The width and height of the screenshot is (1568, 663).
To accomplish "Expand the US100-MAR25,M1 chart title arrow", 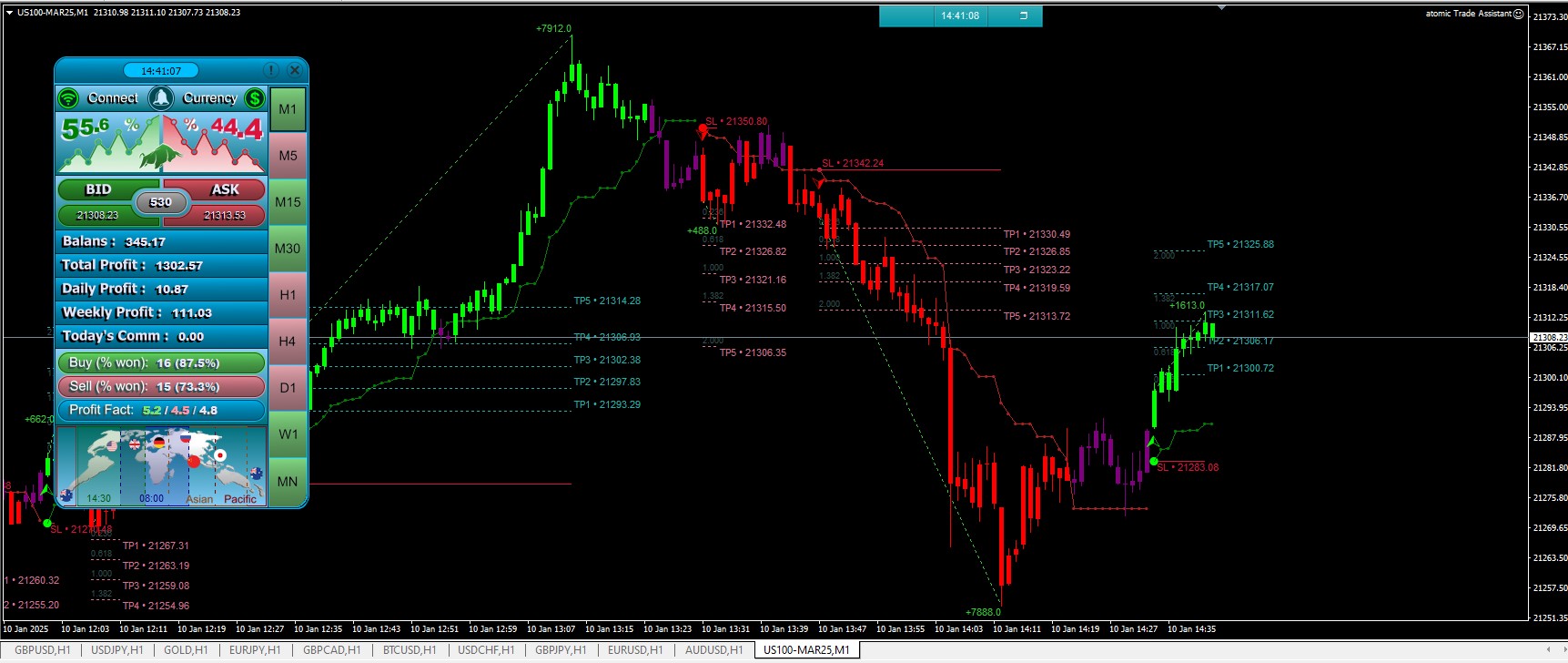I will point(9,13).
